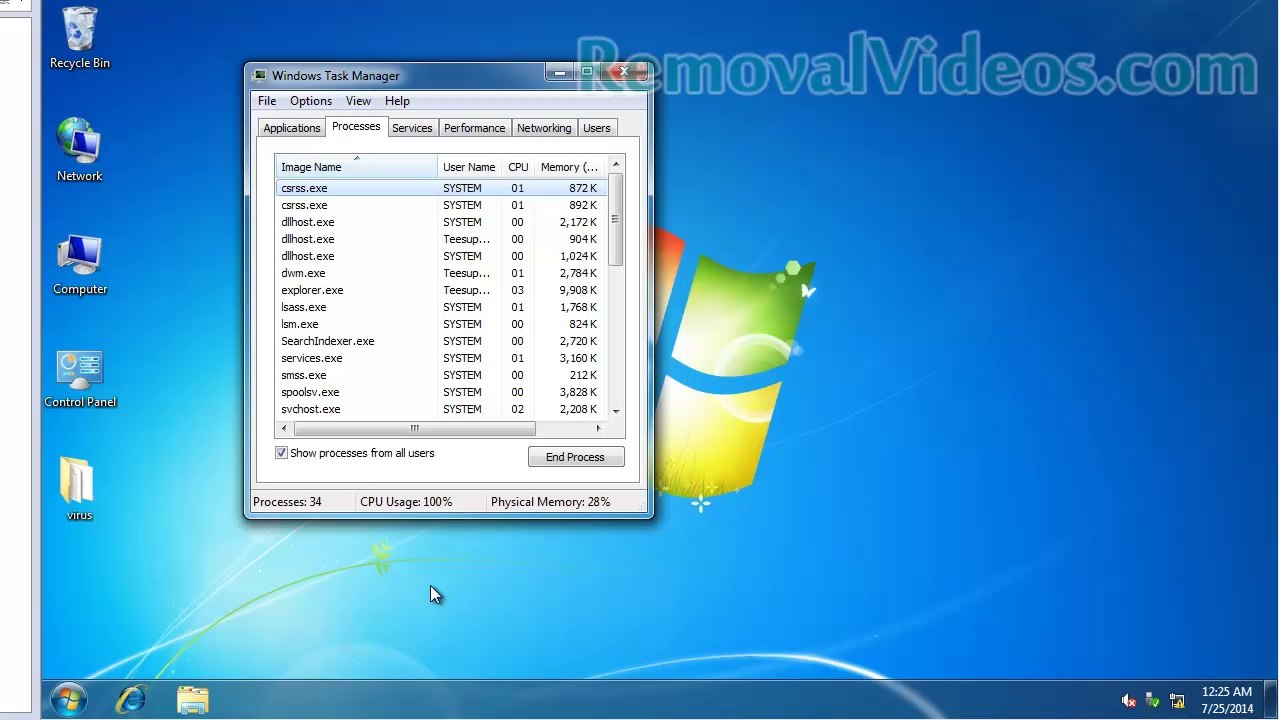Open the Recycle Bin desktop icon

(x=80, y=39)
